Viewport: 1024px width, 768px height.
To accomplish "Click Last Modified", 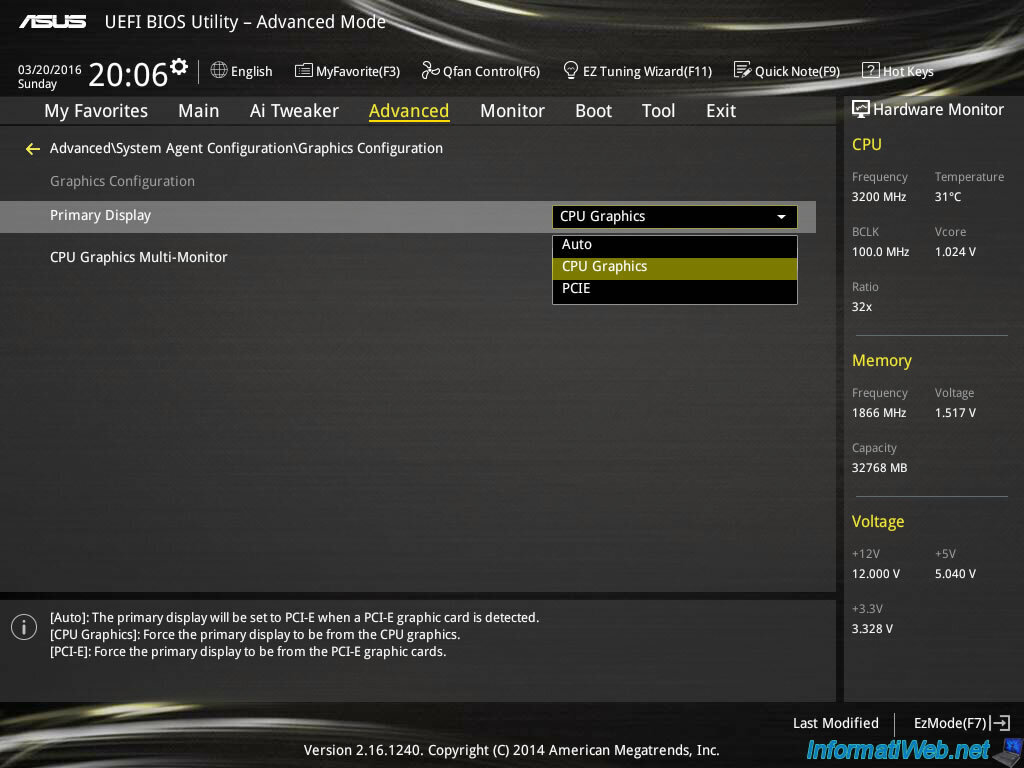I will click(x=835, y=723).
